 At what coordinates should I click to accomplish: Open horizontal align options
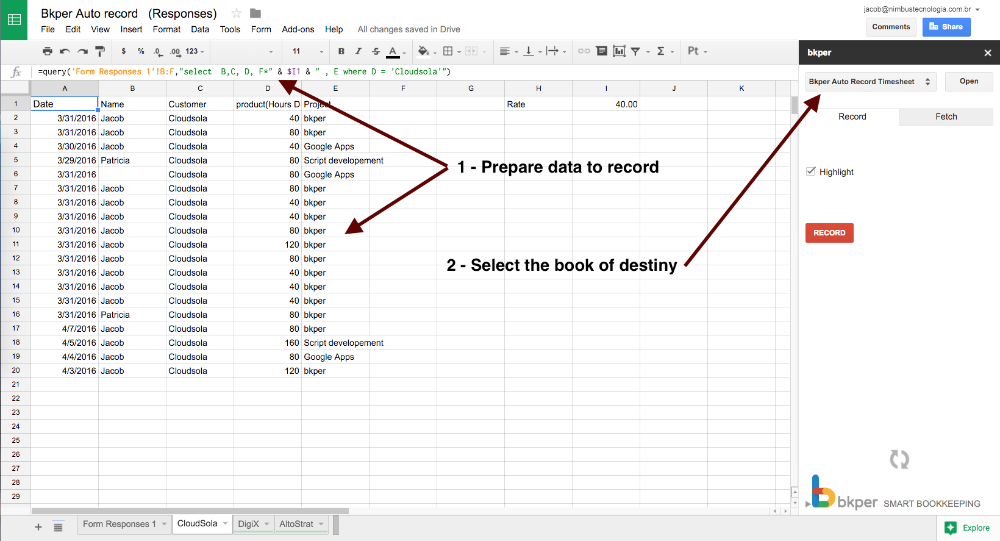pyautogui.click(x=508, y=51)
